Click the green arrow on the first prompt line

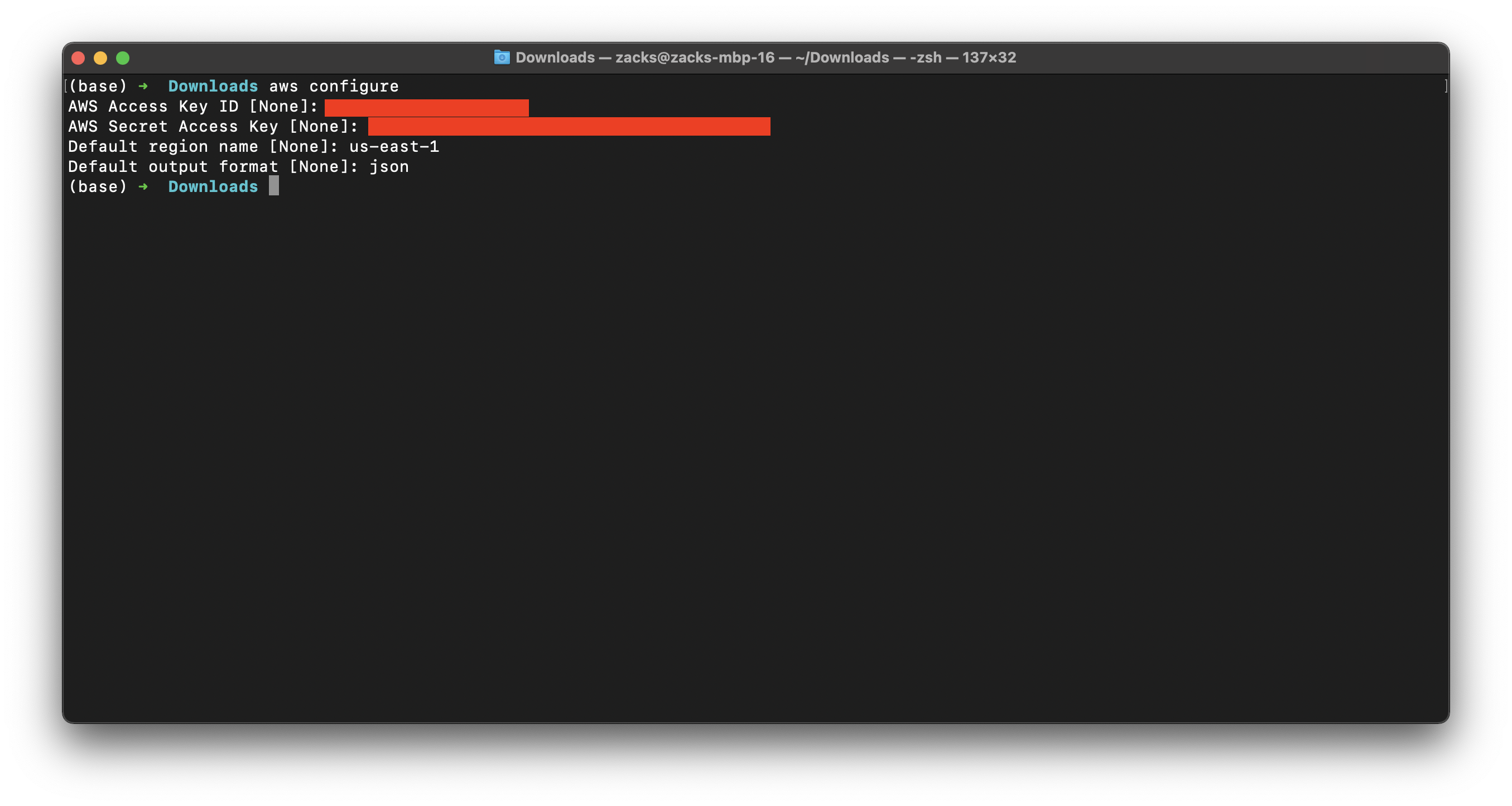[143, 87]
